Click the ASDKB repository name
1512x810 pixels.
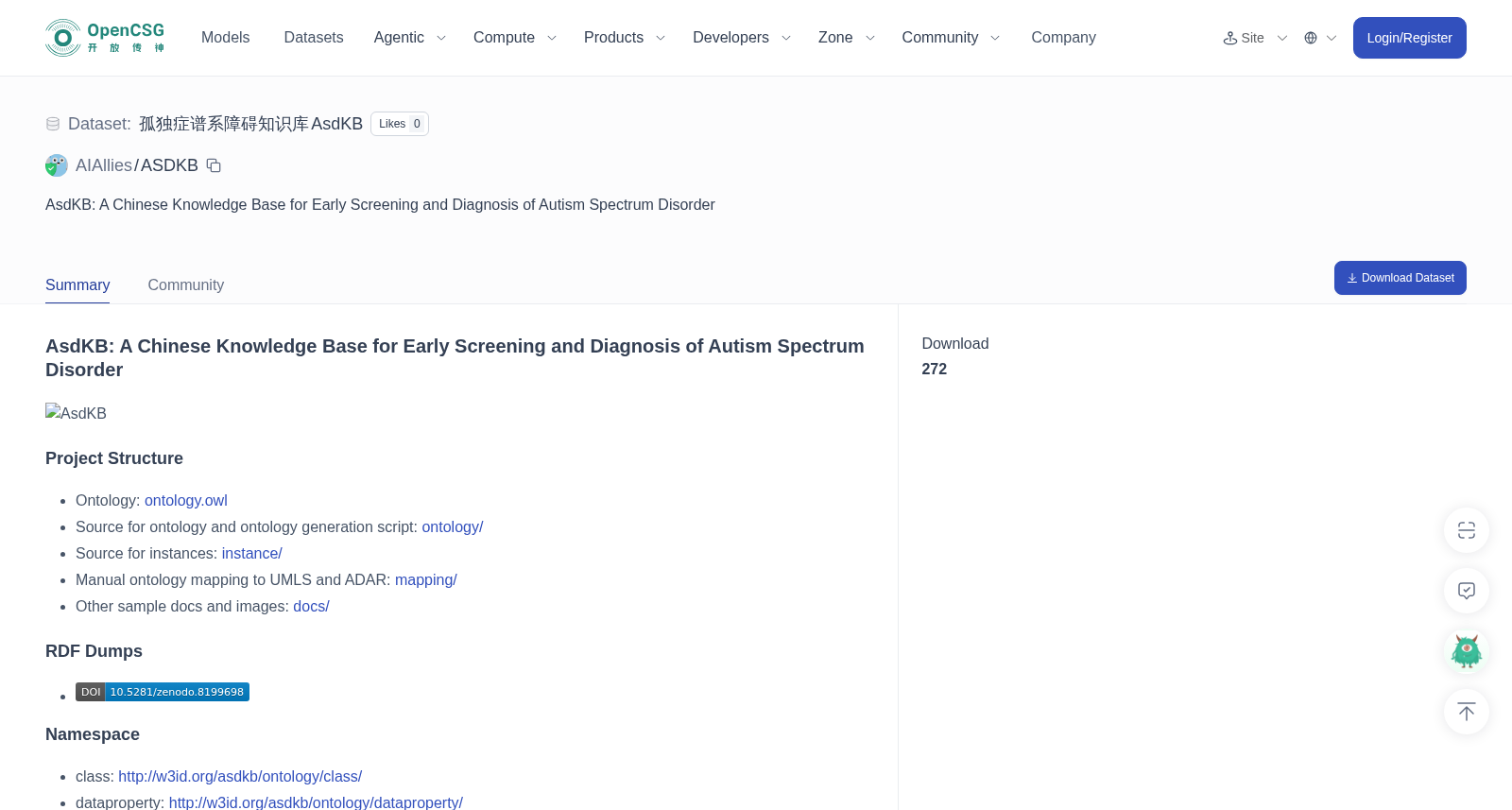(169, 165)
